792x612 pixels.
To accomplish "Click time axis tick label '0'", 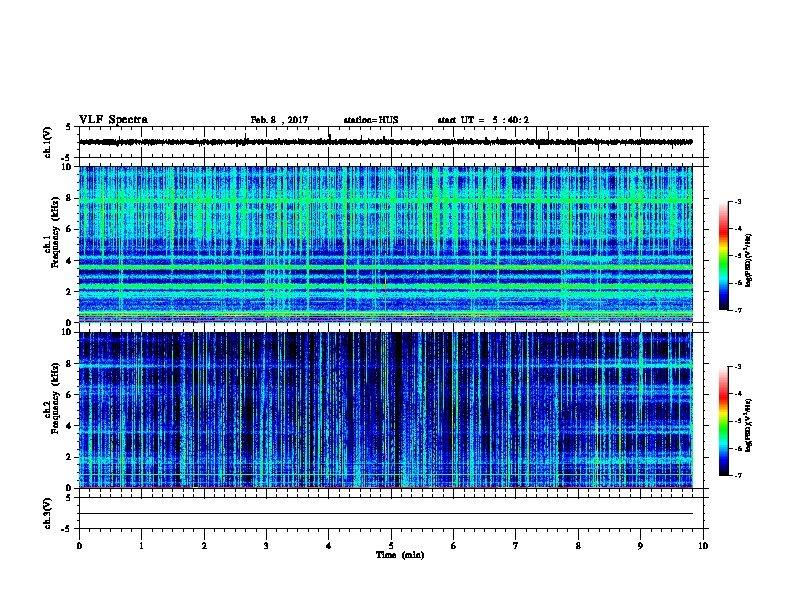I will (79, 546).
